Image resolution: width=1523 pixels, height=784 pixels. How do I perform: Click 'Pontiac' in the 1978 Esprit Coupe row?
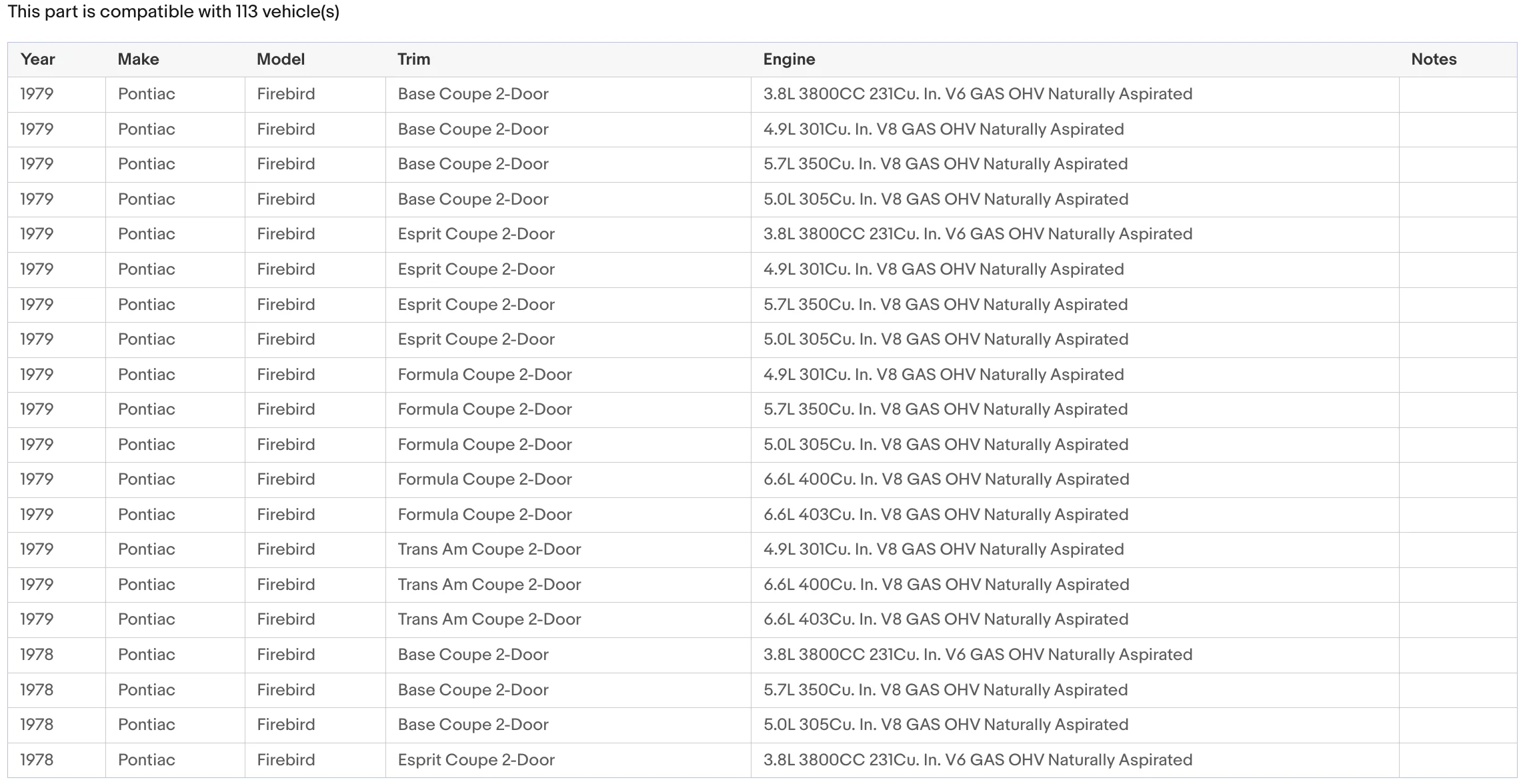[147, 760]
